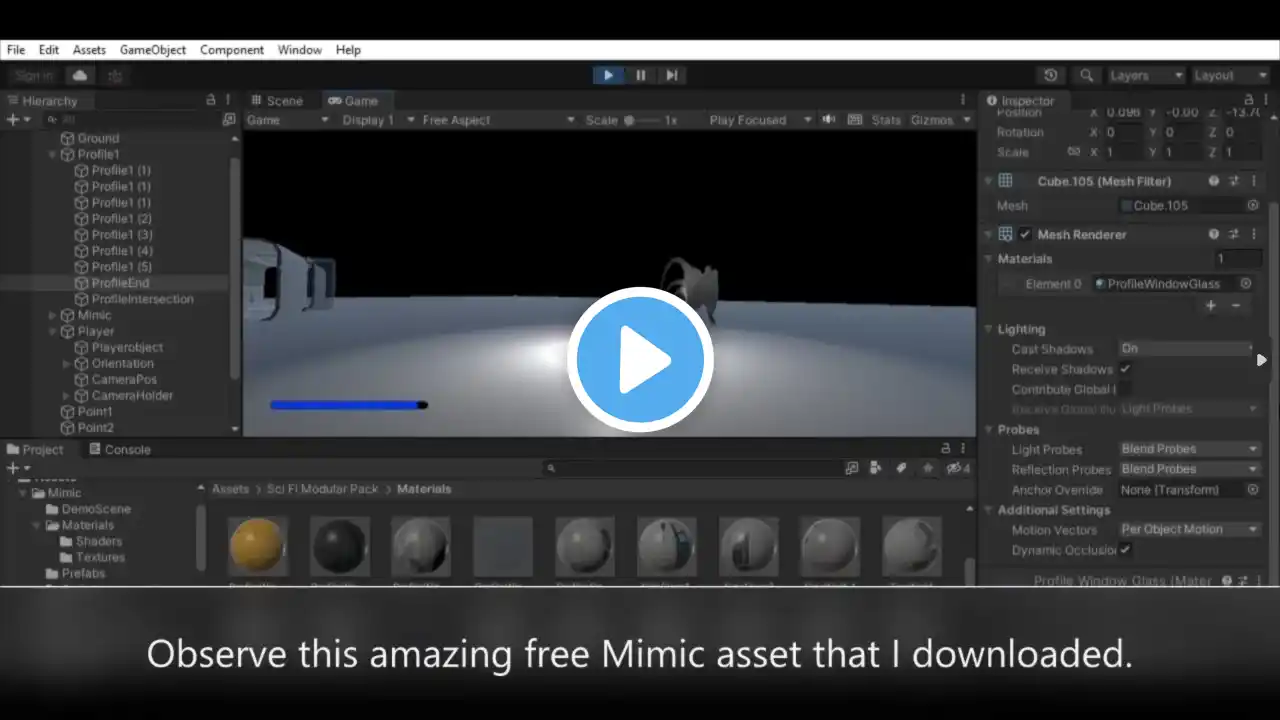Click Project favorites star icon
Viewport: 1280px width, 720px height.
click(928, 468)
